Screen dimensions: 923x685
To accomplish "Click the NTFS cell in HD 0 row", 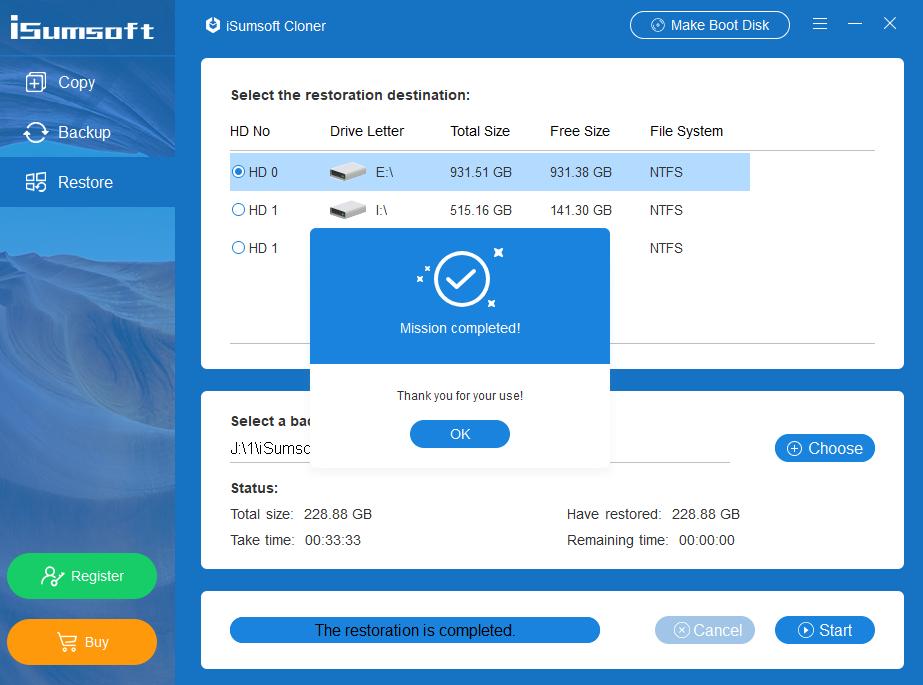I will (666, 172).
